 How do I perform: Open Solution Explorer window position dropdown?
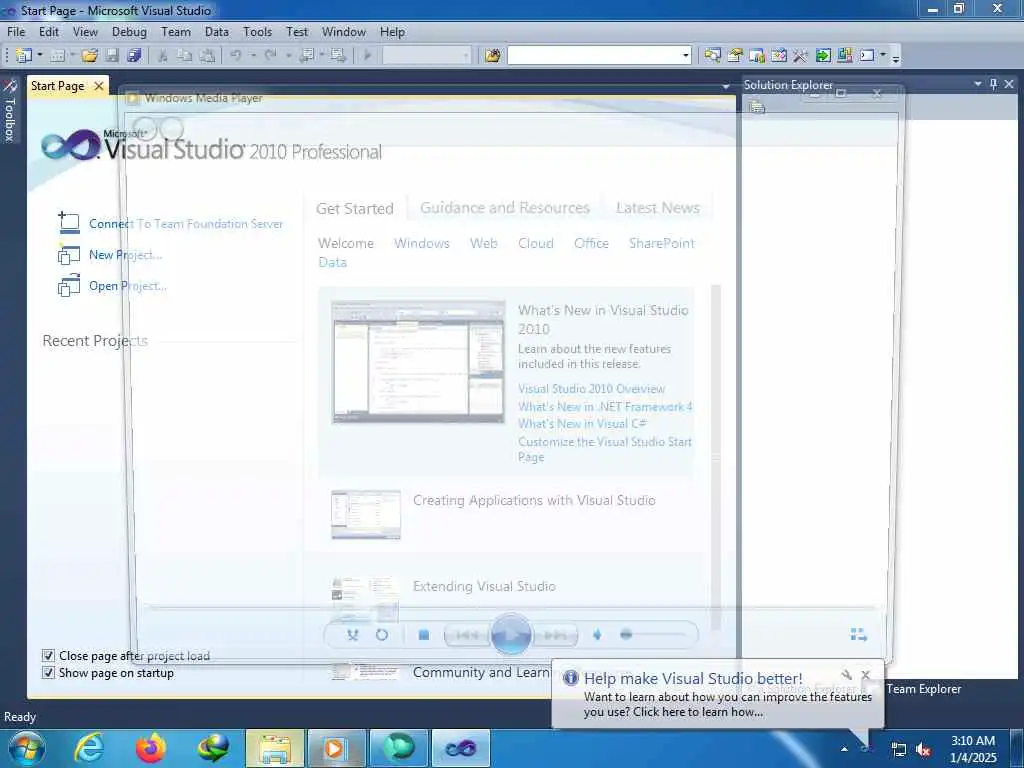pos(978,84)
